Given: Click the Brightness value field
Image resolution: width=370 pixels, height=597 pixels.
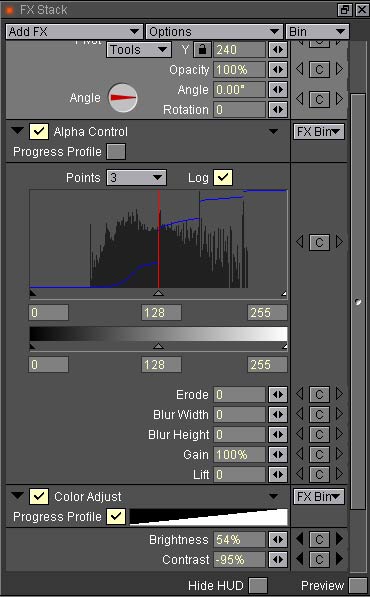Looking at the screenshot, I should (239, 540).
